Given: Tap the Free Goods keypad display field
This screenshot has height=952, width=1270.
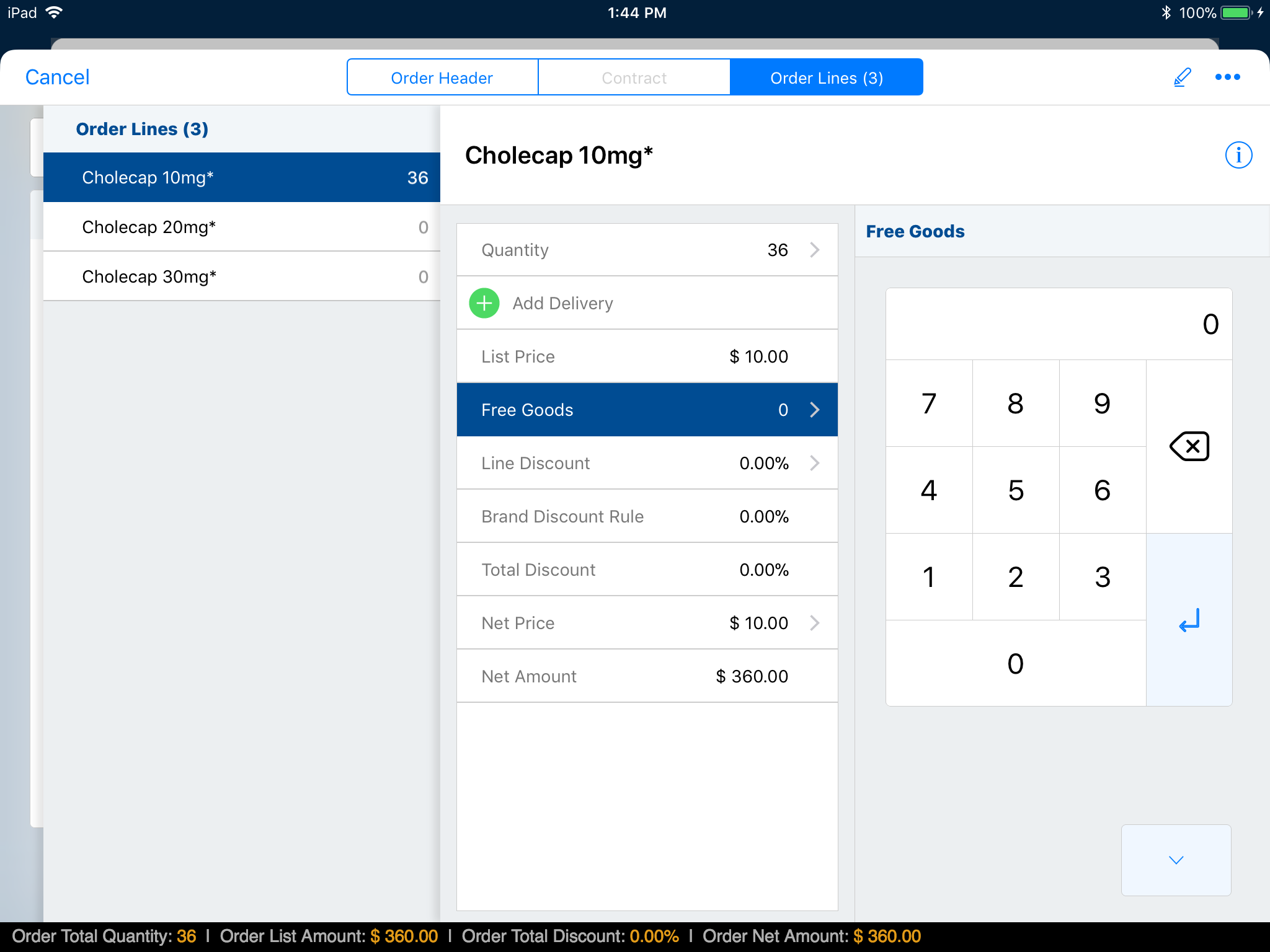Looking at the screenshot, I should click(1059, 324).
